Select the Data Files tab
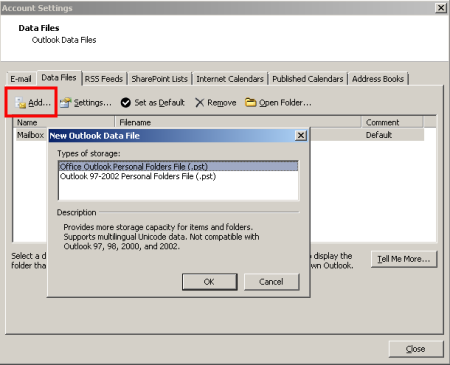The width and height of the screenshot is (450, 365). pyautogui.click(x=59, y=78)
